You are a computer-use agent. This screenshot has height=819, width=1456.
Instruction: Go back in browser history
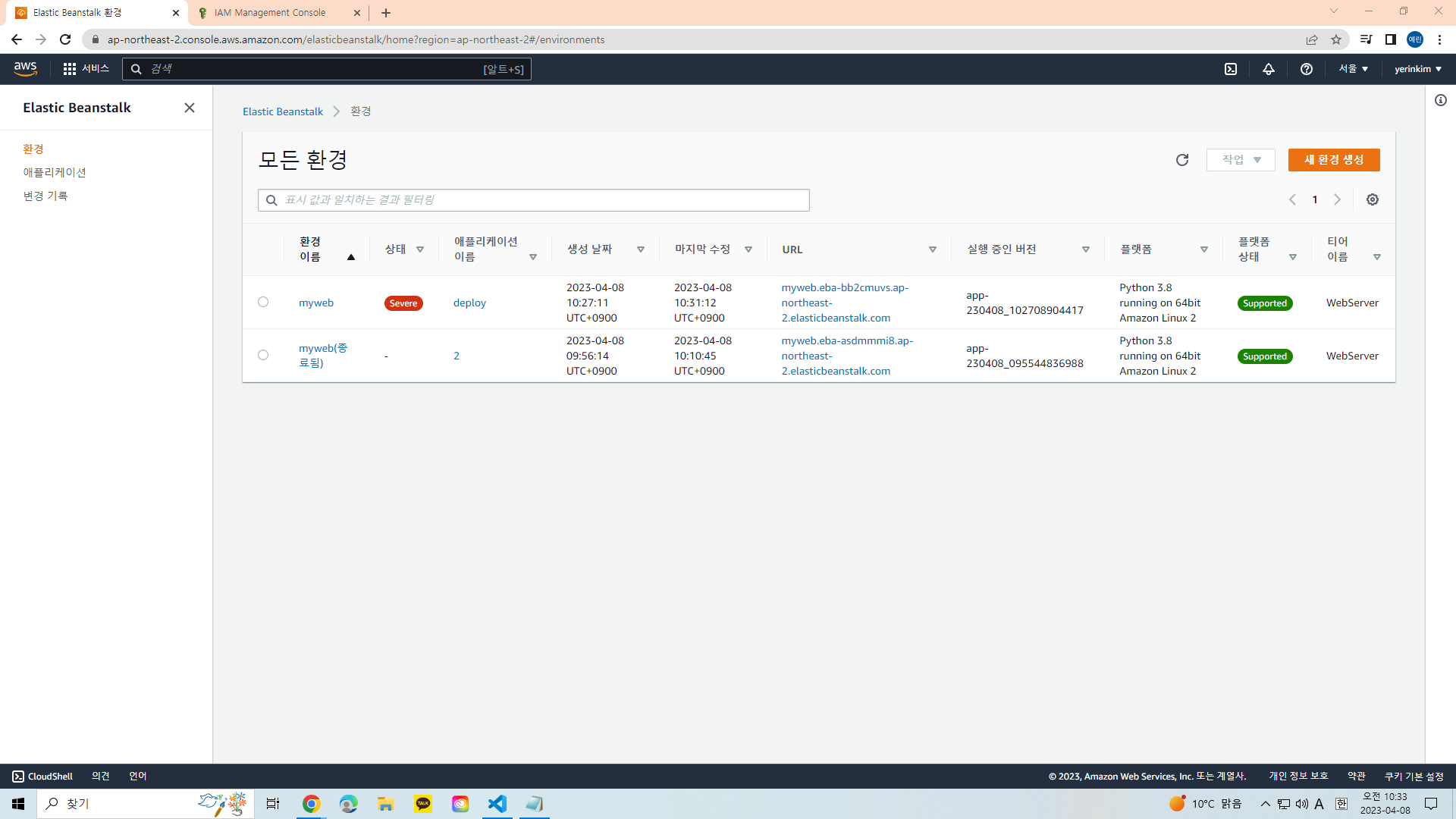point(17,39)
